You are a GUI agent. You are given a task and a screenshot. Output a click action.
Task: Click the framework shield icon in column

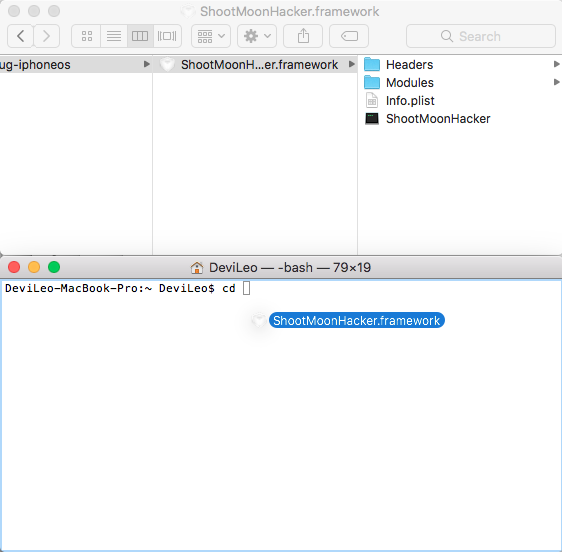[167, 65]
